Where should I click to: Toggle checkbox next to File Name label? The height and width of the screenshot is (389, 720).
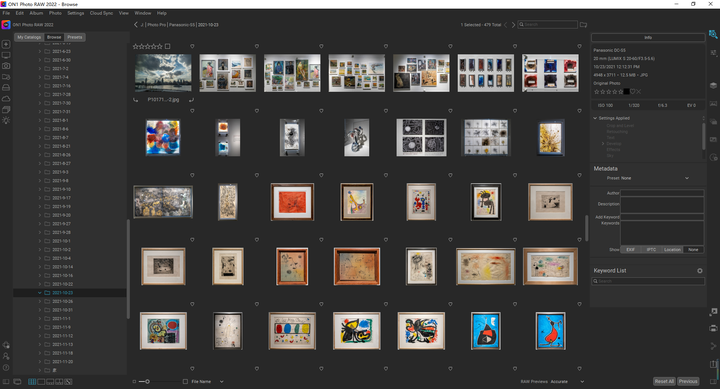[186, 382]
